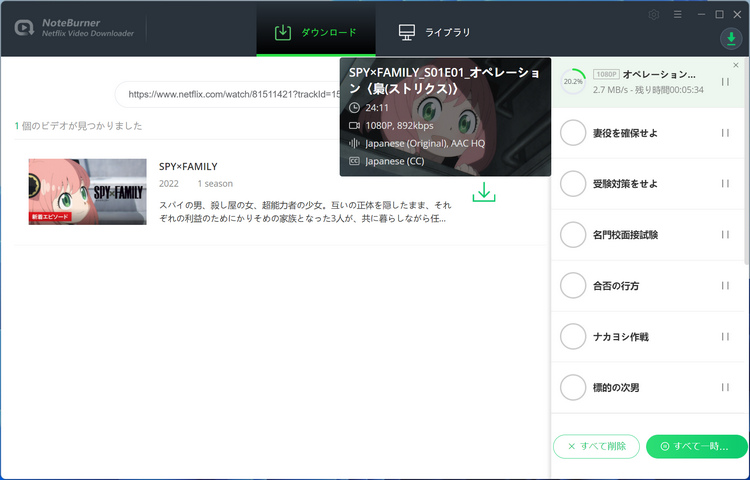Screen dimensions: 750x480
Task: Select the ナカヨシ作戦 episode title
Action: click(621, 337)
